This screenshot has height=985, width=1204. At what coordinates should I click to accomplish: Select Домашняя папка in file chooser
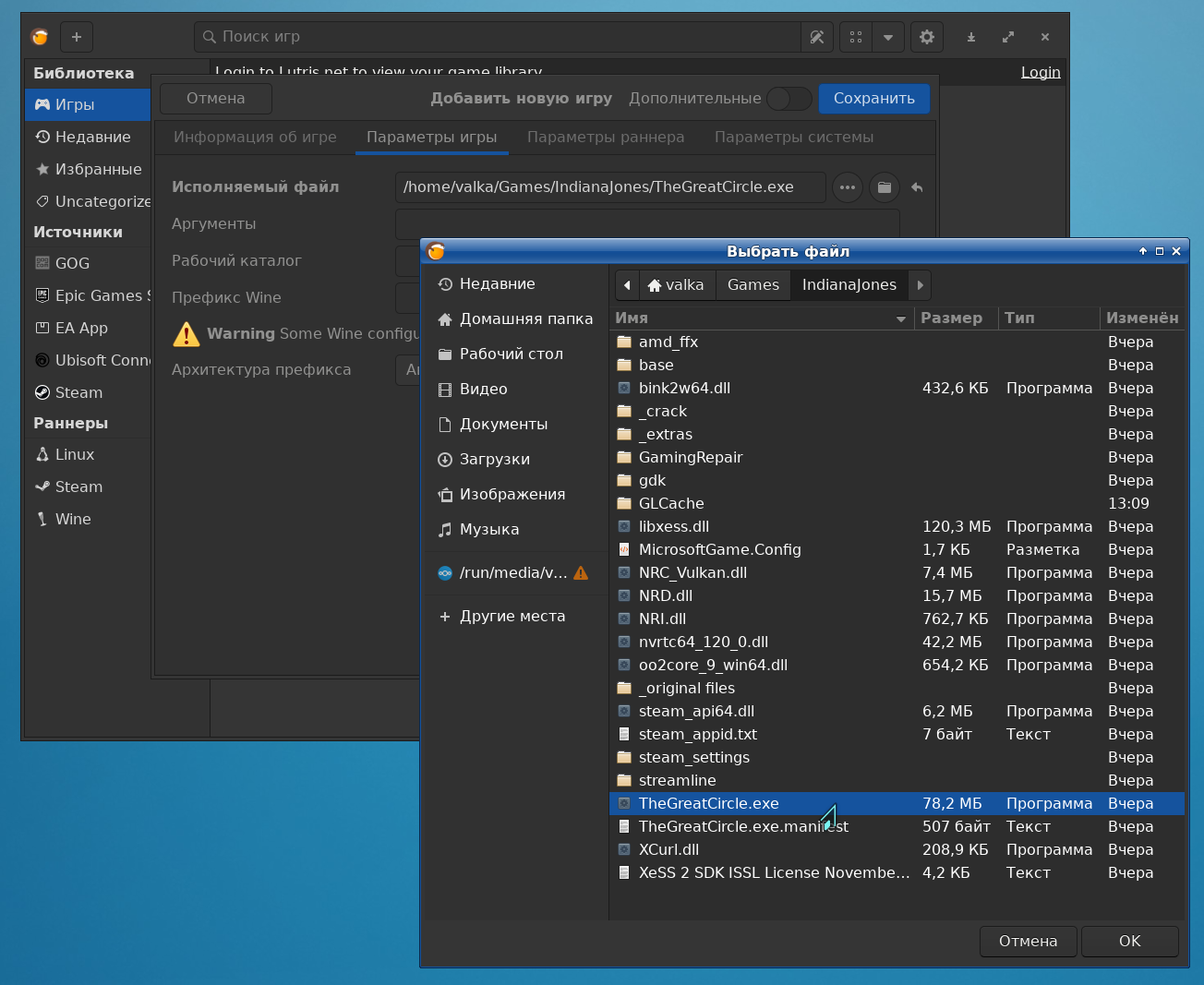pos(516,318)
